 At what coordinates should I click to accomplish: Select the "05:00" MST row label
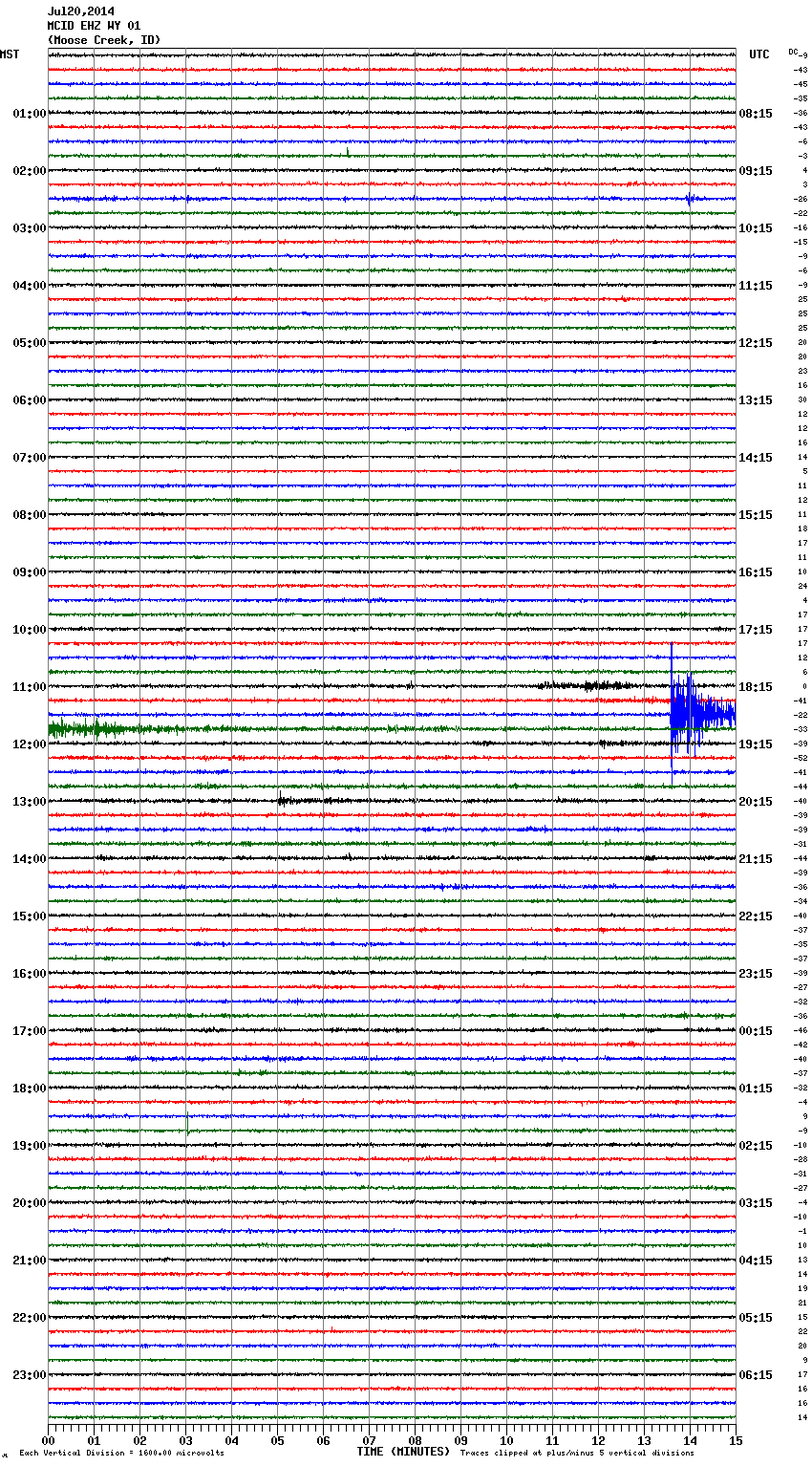30,343
